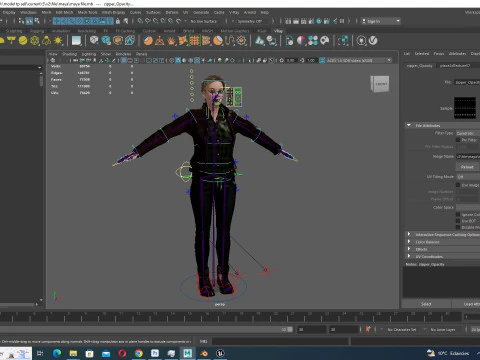Screen dimensions: 480x360
Task: Click the yellow sun light shelf icon
Action: 58,41
